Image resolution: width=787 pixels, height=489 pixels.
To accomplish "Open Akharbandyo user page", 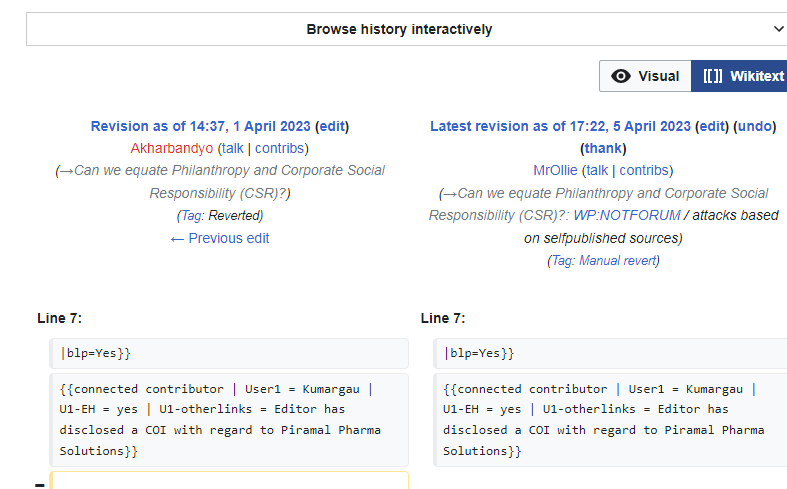I will pos(172,148).
